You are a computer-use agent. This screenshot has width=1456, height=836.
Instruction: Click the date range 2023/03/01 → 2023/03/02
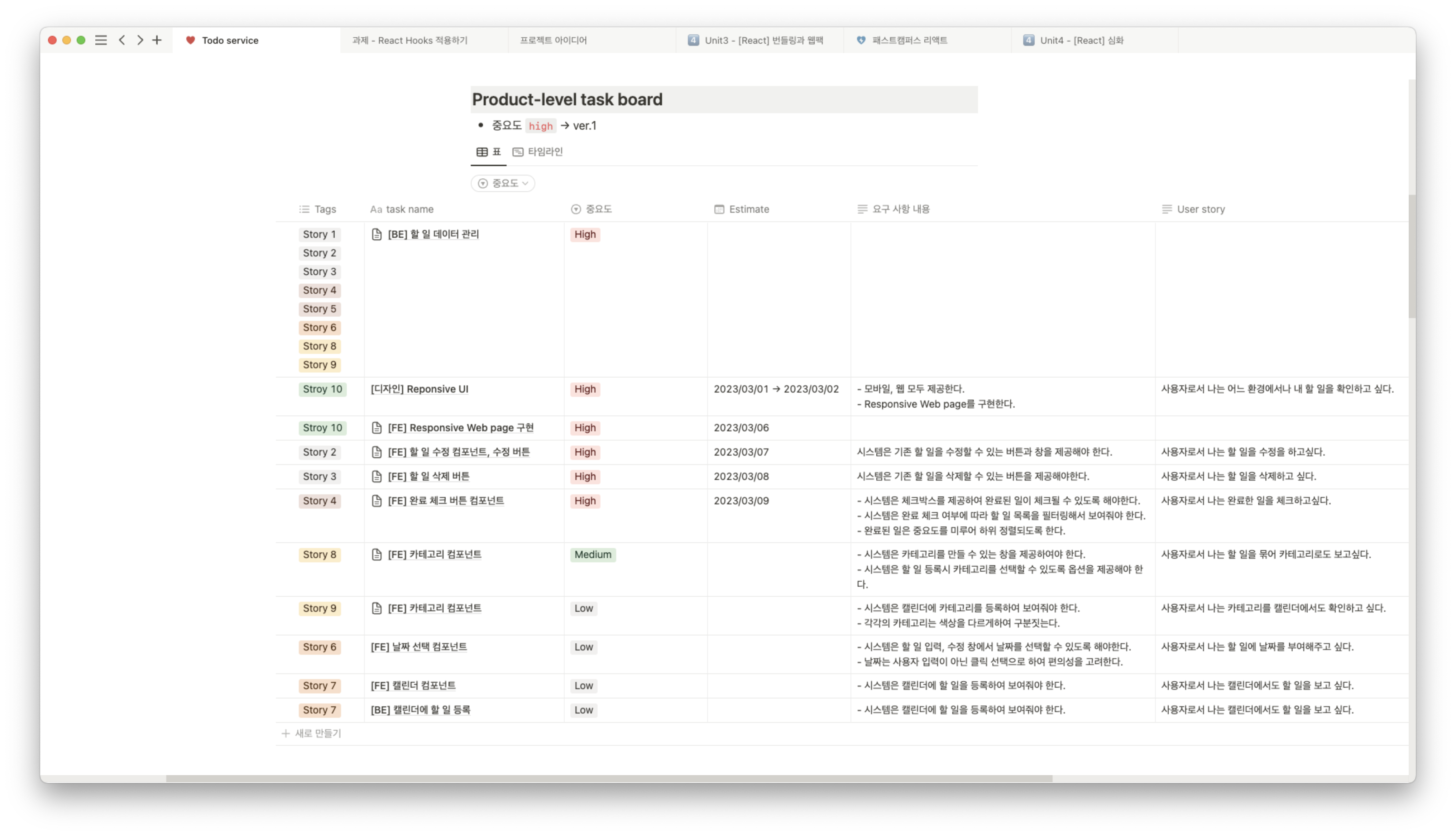click(776, 389)
